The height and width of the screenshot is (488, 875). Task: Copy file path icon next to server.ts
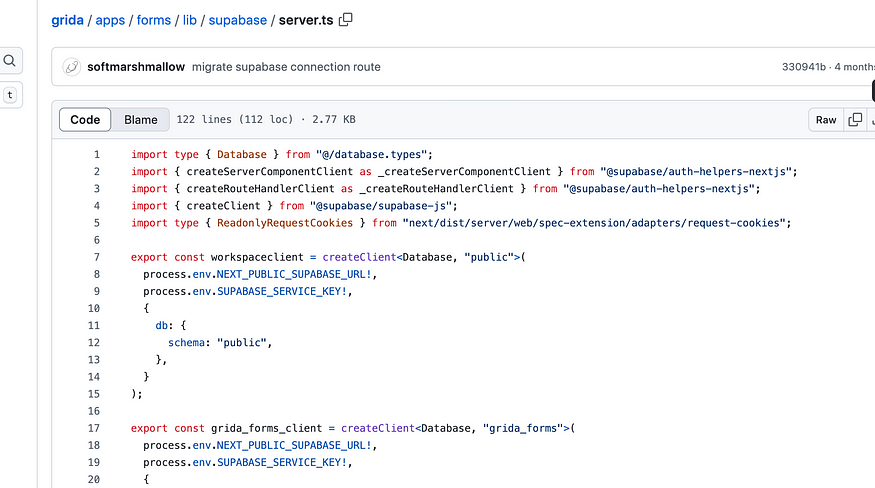pyautogui.click(x=345, y=20)
